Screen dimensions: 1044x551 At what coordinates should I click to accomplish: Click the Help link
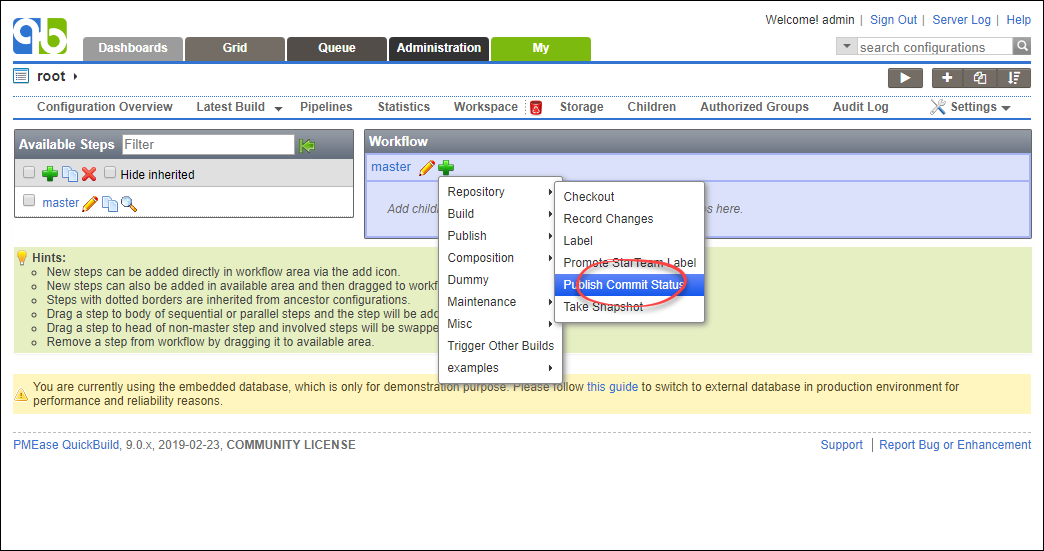tap(1019, 20)
